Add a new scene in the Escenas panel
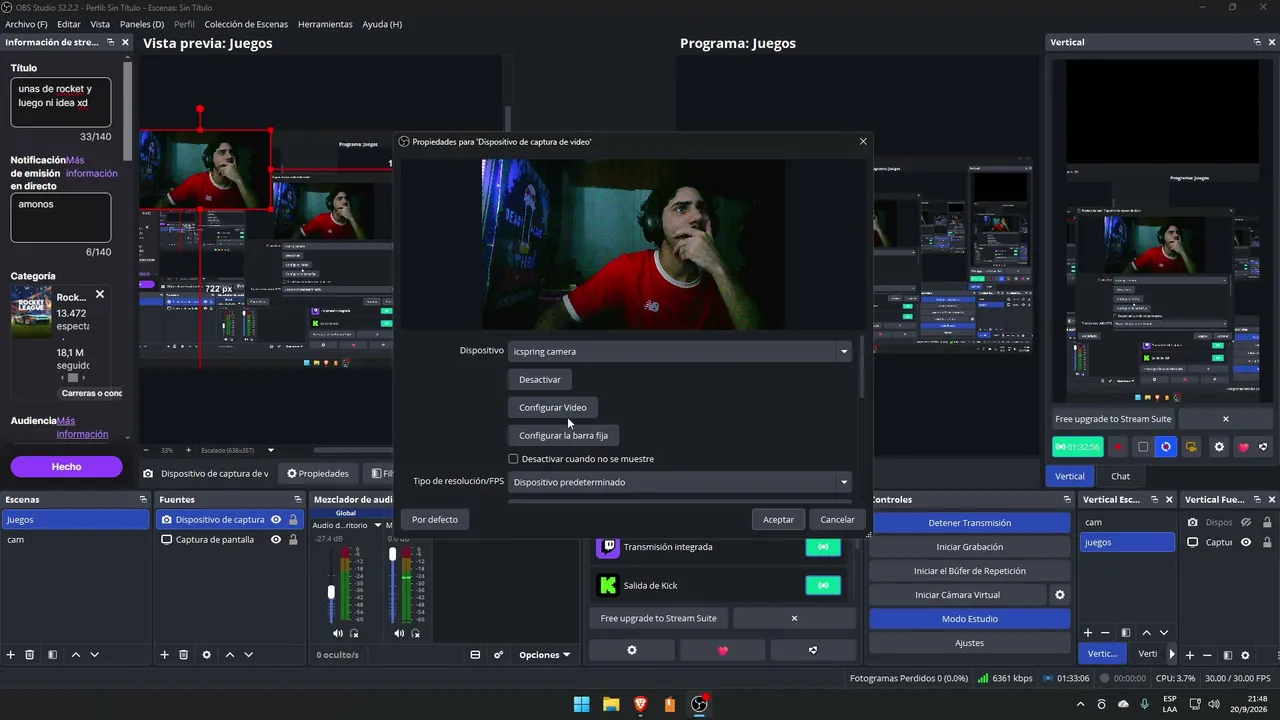1280x720 pixels. (x=11, y=655)
